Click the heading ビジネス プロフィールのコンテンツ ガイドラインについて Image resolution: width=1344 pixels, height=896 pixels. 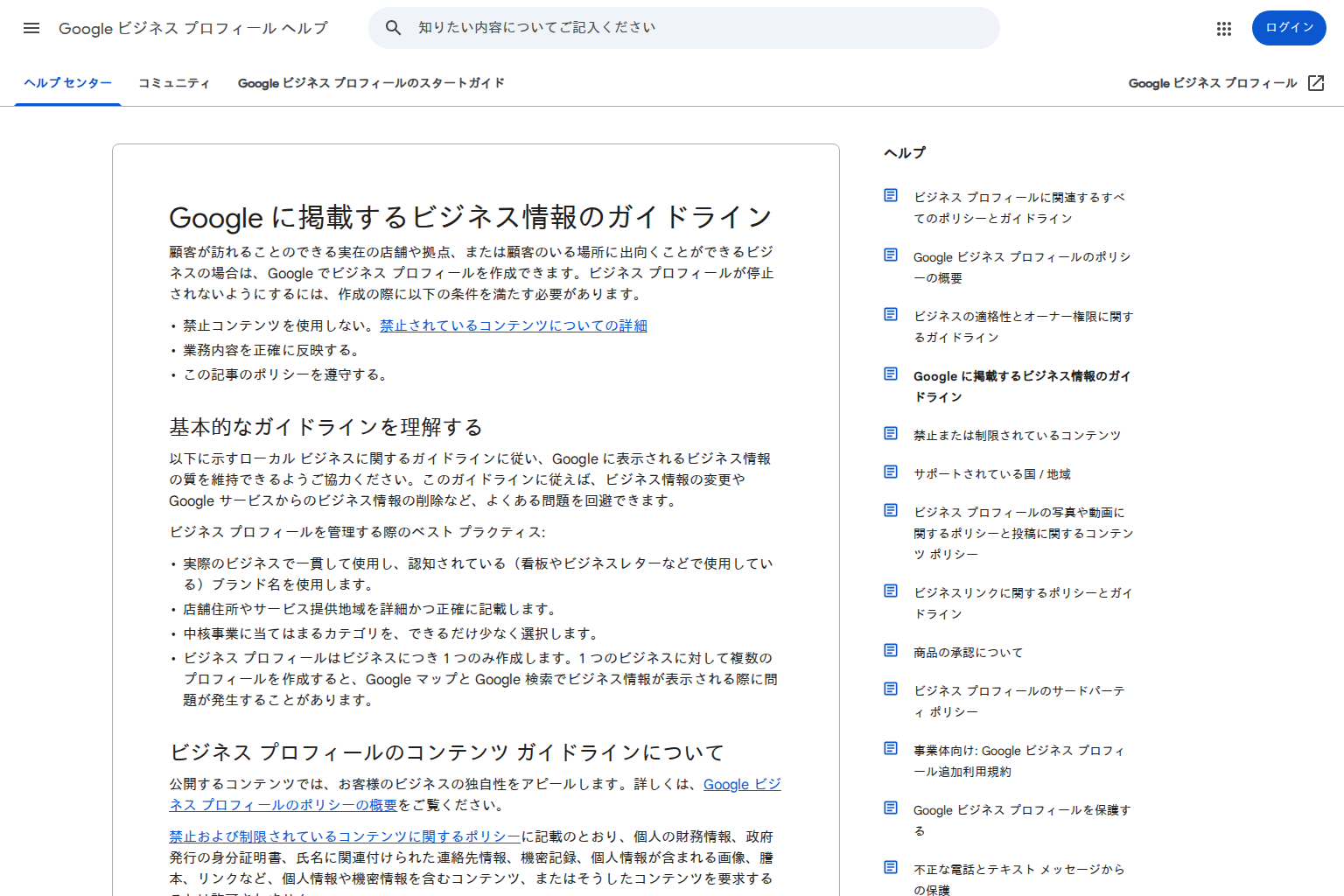tap(447, 752)
